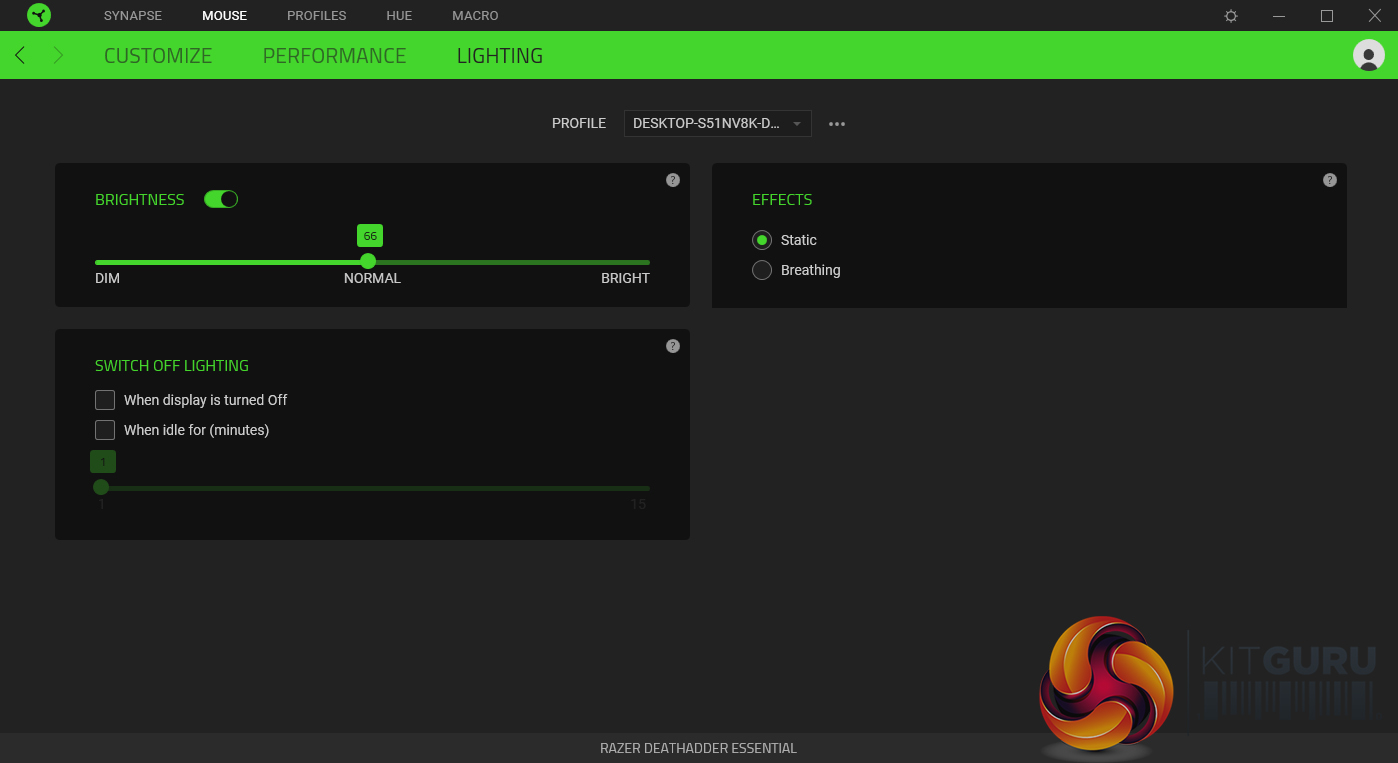Click the PROFILE label
1398x763 pixels.
[579, 123]
